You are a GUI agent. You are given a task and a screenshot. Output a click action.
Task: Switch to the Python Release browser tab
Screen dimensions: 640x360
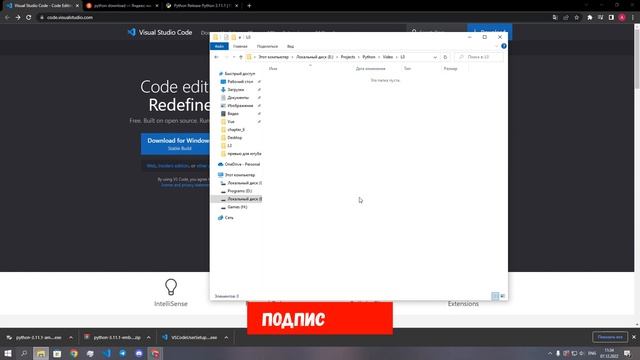[x=202, y=6]
